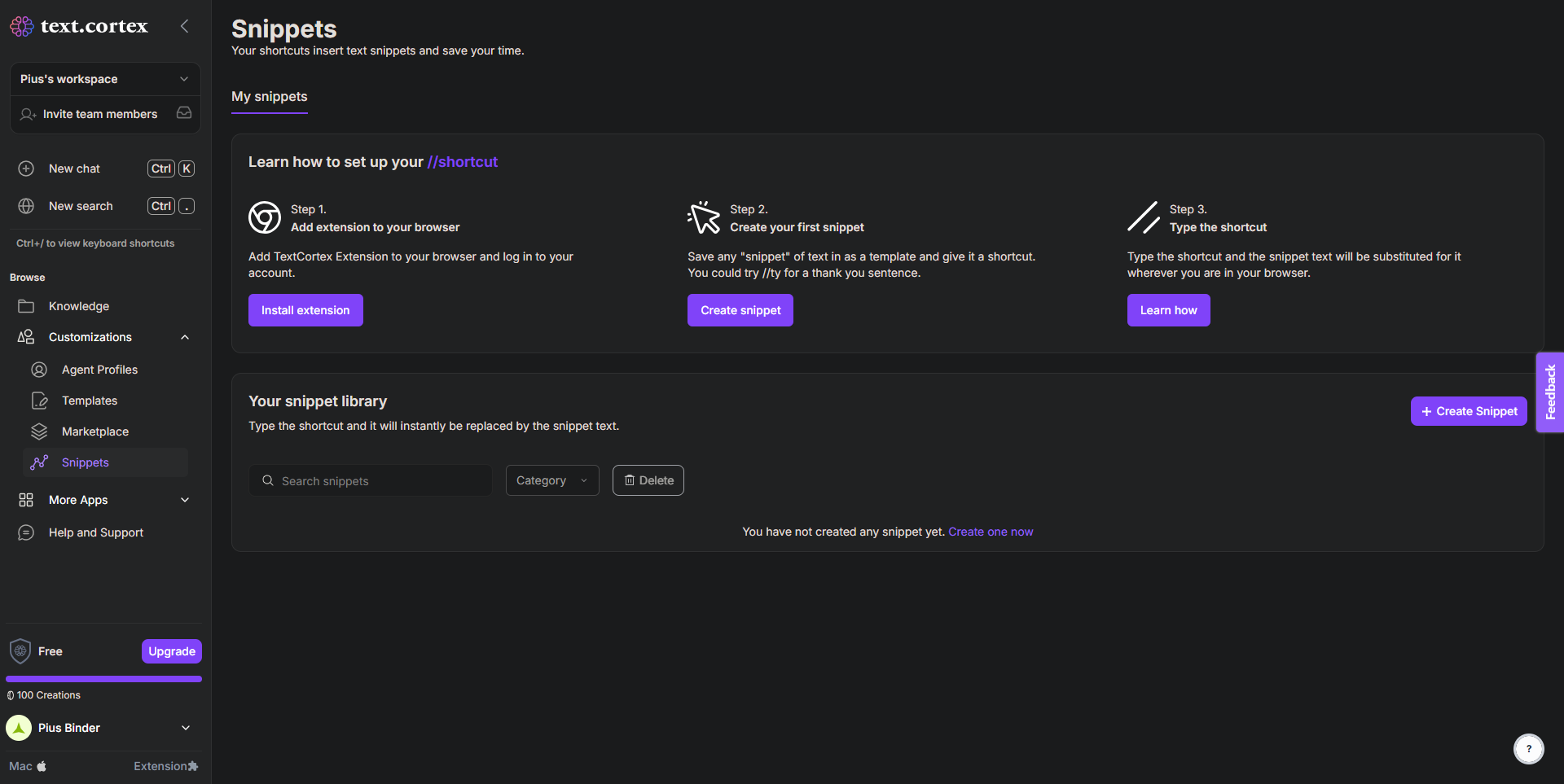The width and height of the screenshot is (1564, 784).
Task: Open Agent Profiles from sidebar
Action: pyautogui.click(x=99, y=370)
